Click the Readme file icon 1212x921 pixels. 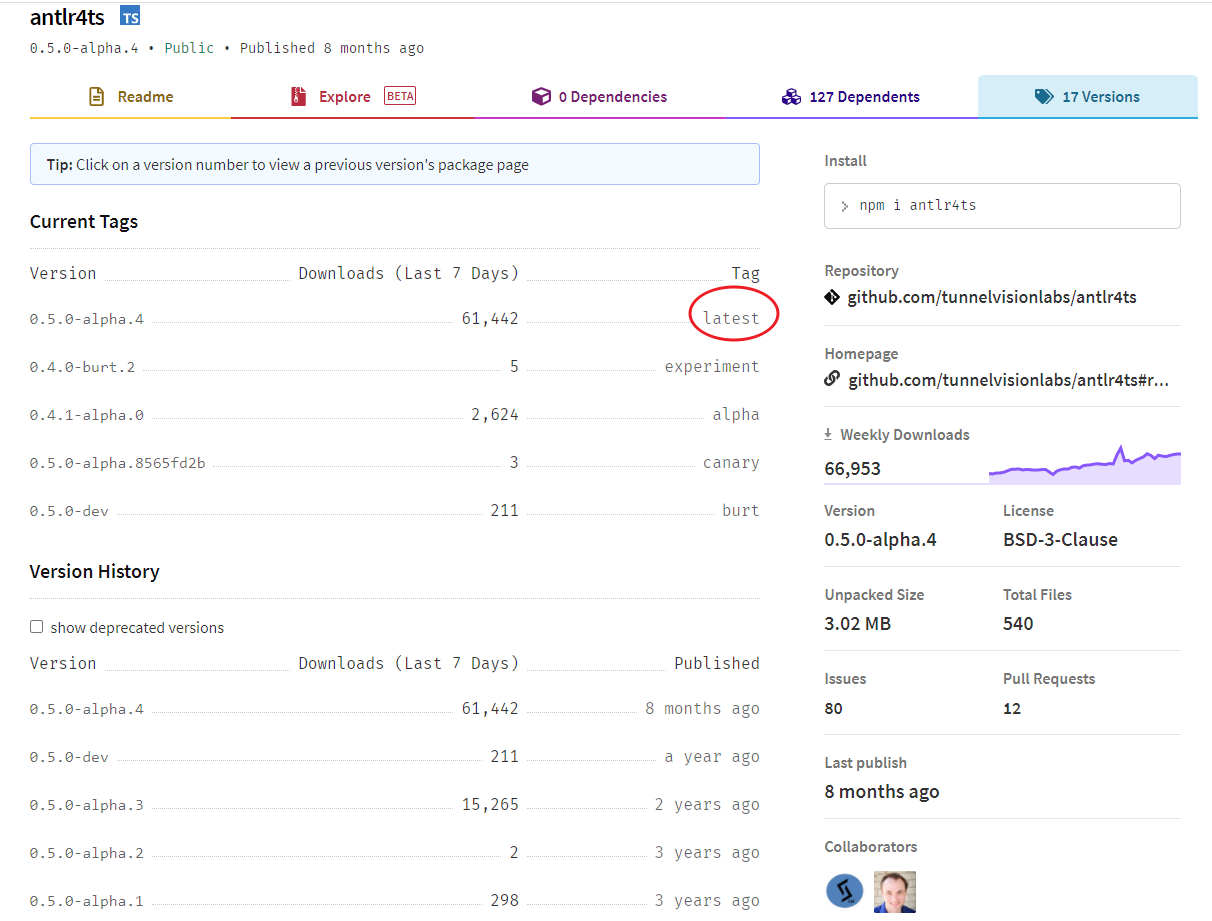click(x=96, y=97)
